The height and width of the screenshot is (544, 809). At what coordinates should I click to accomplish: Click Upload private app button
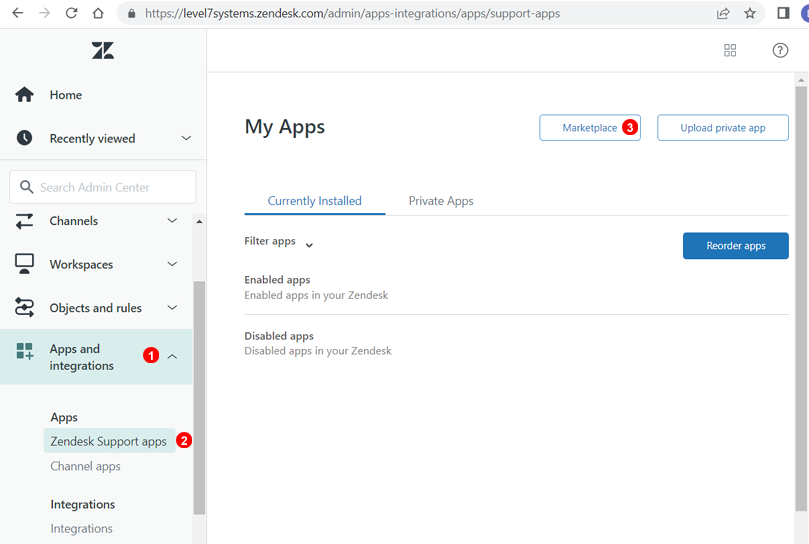pyautogui.click(x=722, y=127)
